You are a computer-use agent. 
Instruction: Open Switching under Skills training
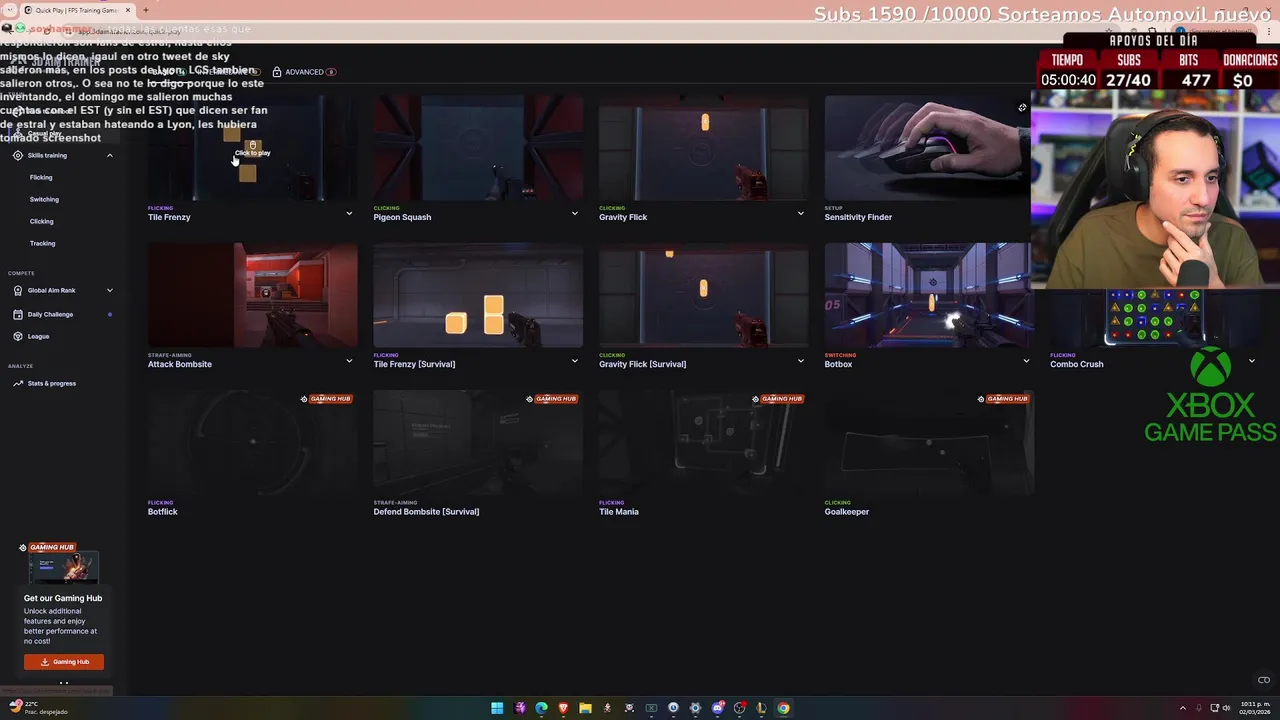[x=44, y=199]
